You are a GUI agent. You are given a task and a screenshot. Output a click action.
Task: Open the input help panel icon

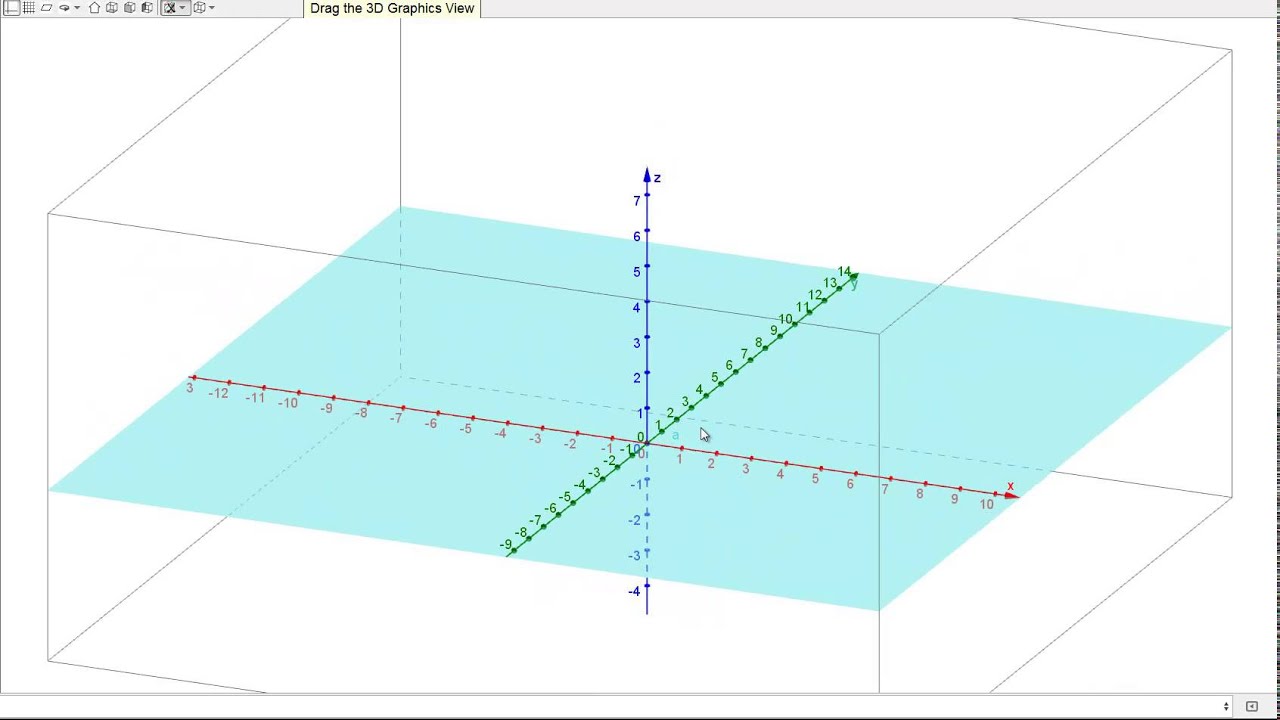1252,706
